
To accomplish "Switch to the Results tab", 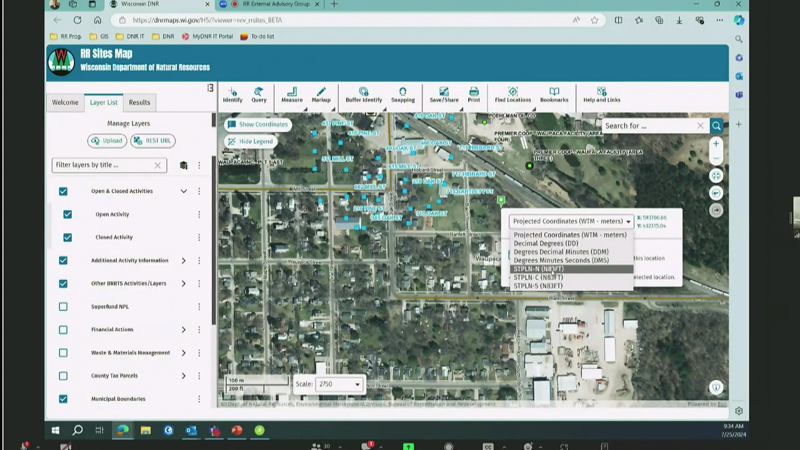I will coord(139,103).
